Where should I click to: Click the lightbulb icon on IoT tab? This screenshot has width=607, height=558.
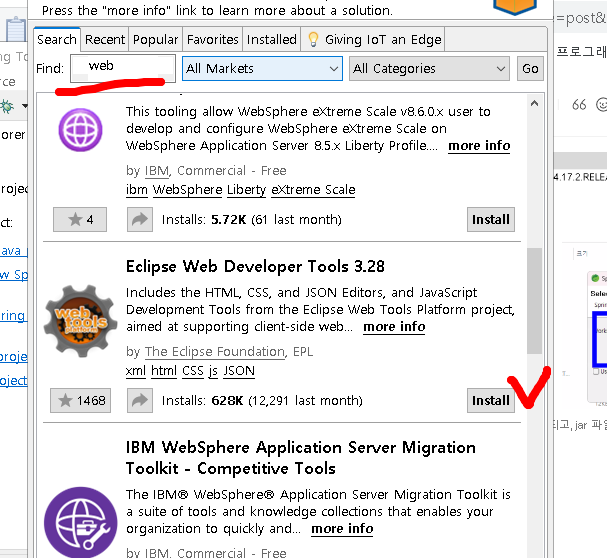(x=313, y=39)
